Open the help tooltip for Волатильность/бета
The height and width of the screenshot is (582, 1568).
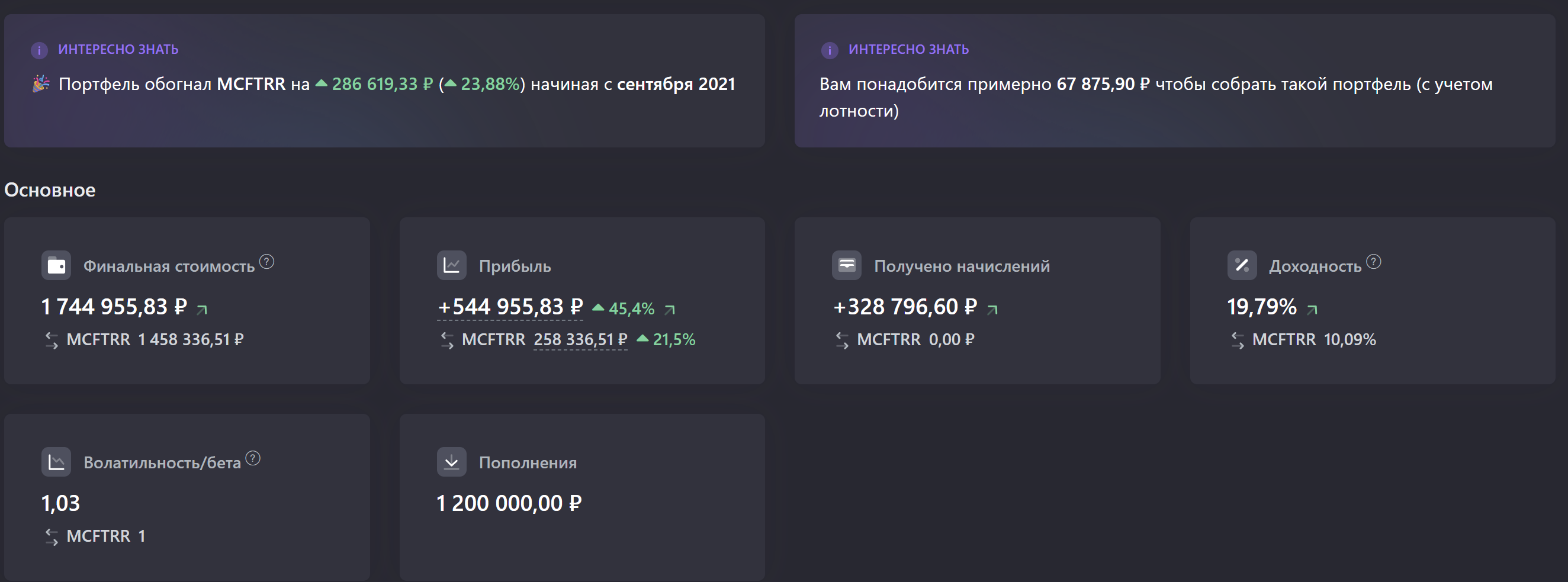253,458
